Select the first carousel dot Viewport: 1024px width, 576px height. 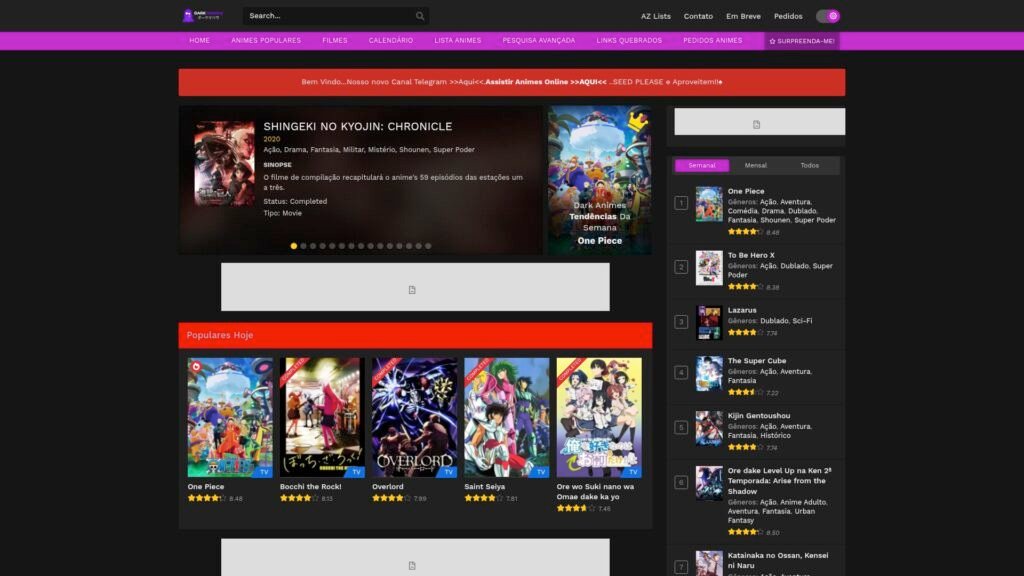(x=294, y=246)
